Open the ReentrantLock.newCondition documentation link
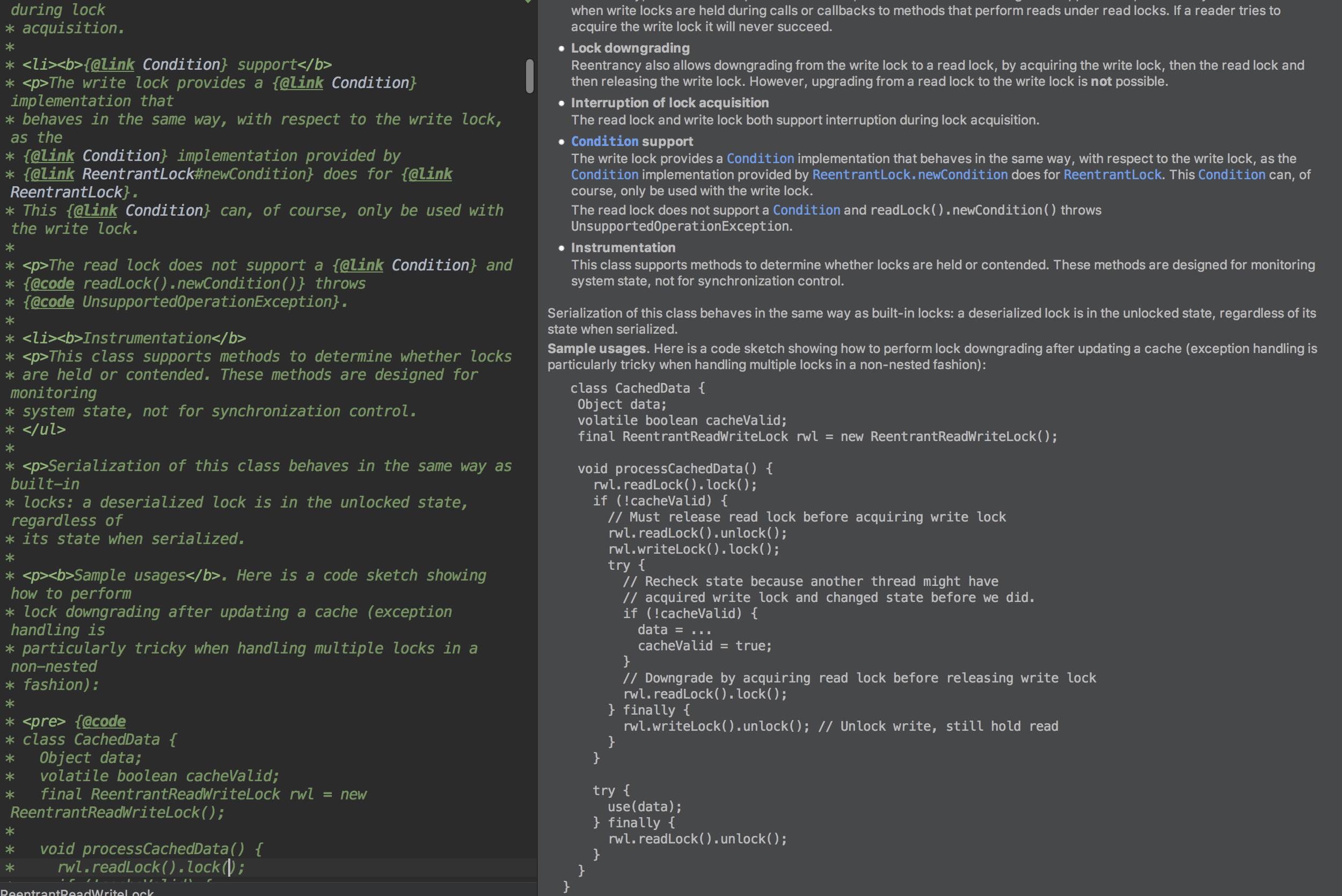The image size is (1342, 896). [909, 175]
